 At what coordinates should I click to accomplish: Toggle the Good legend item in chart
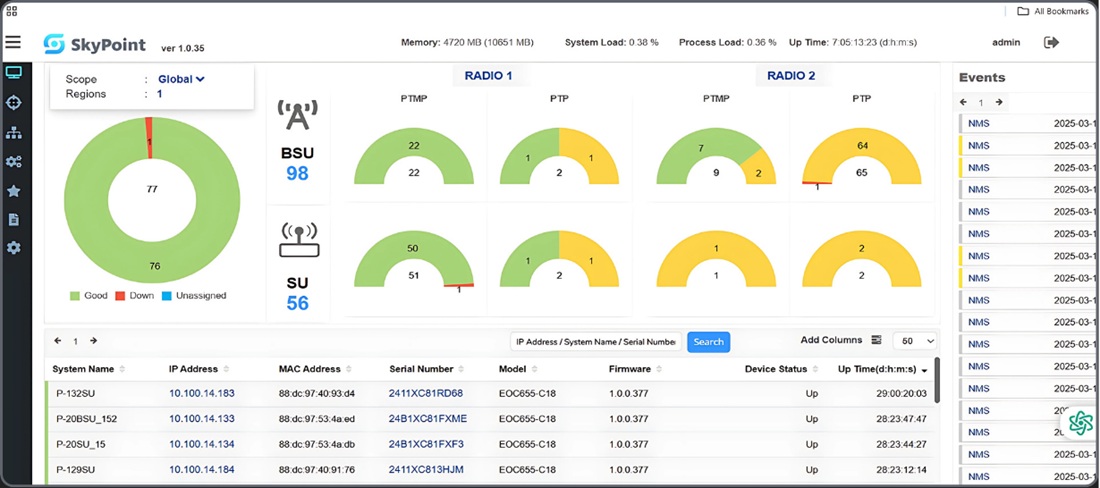click(88, 296)
